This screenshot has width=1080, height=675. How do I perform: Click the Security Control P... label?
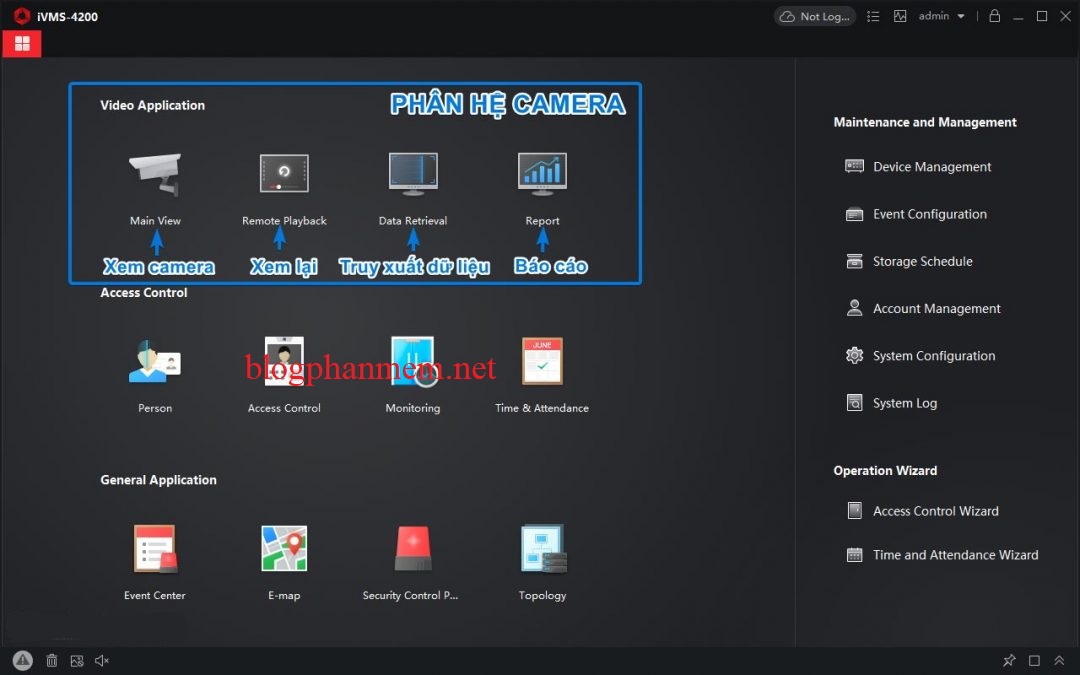coord(411,595)
